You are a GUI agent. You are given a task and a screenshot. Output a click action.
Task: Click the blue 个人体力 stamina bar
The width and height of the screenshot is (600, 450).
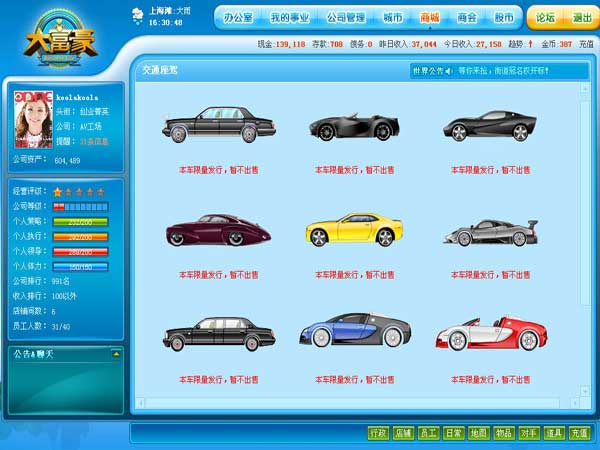[81, 267]
